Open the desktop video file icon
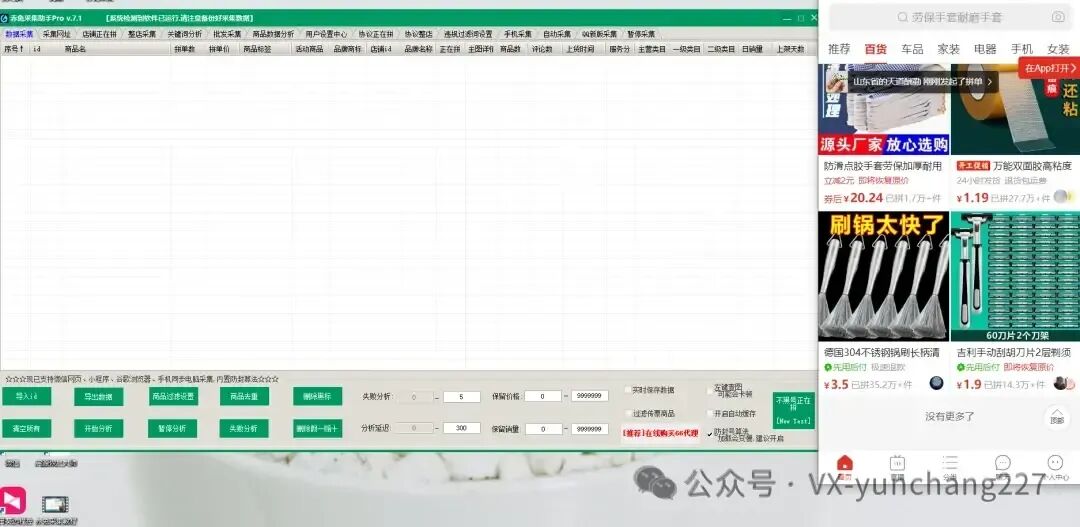Screen dimensions: 1080x527 (x=55, y=504)
